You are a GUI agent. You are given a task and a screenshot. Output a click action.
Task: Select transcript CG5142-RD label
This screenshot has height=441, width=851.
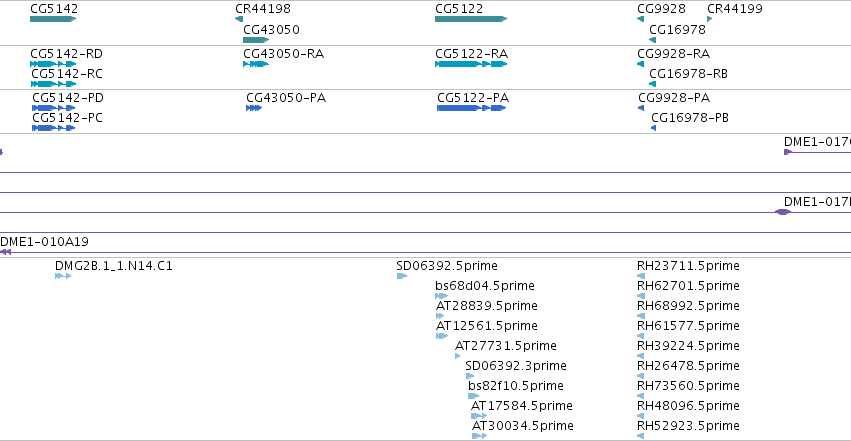click(67, 54)
